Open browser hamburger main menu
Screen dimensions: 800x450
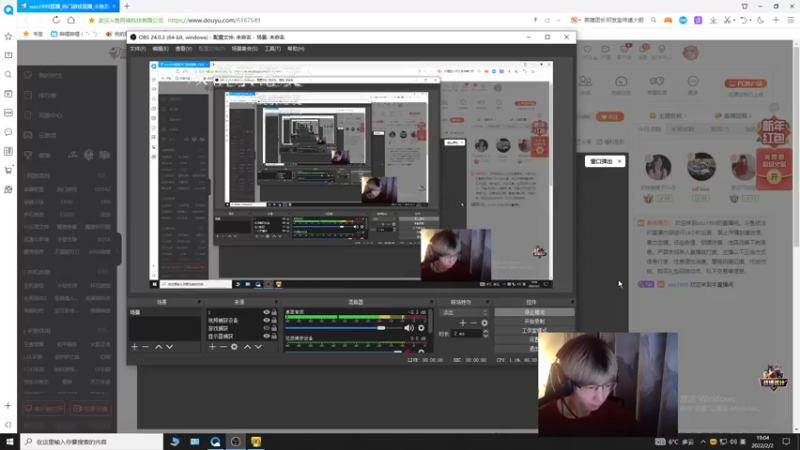(791, 20)
